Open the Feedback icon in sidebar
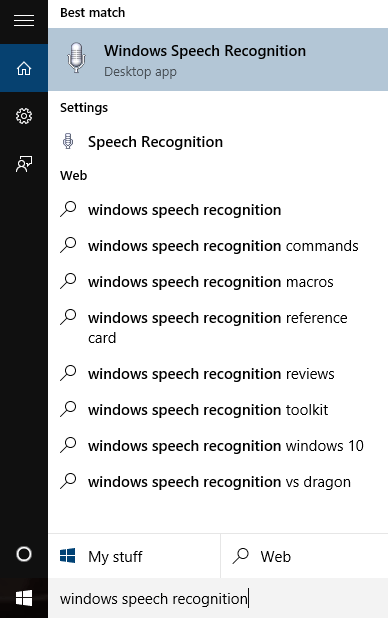 point(24,164)
